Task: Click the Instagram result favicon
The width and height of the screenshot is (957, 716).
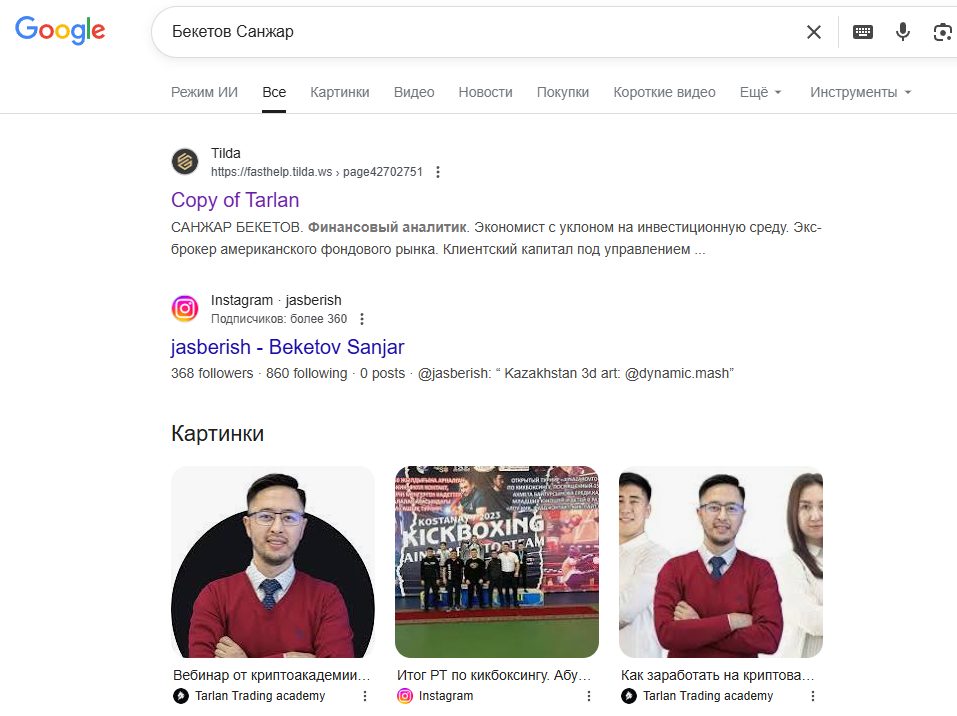Action: pos(184,308)
